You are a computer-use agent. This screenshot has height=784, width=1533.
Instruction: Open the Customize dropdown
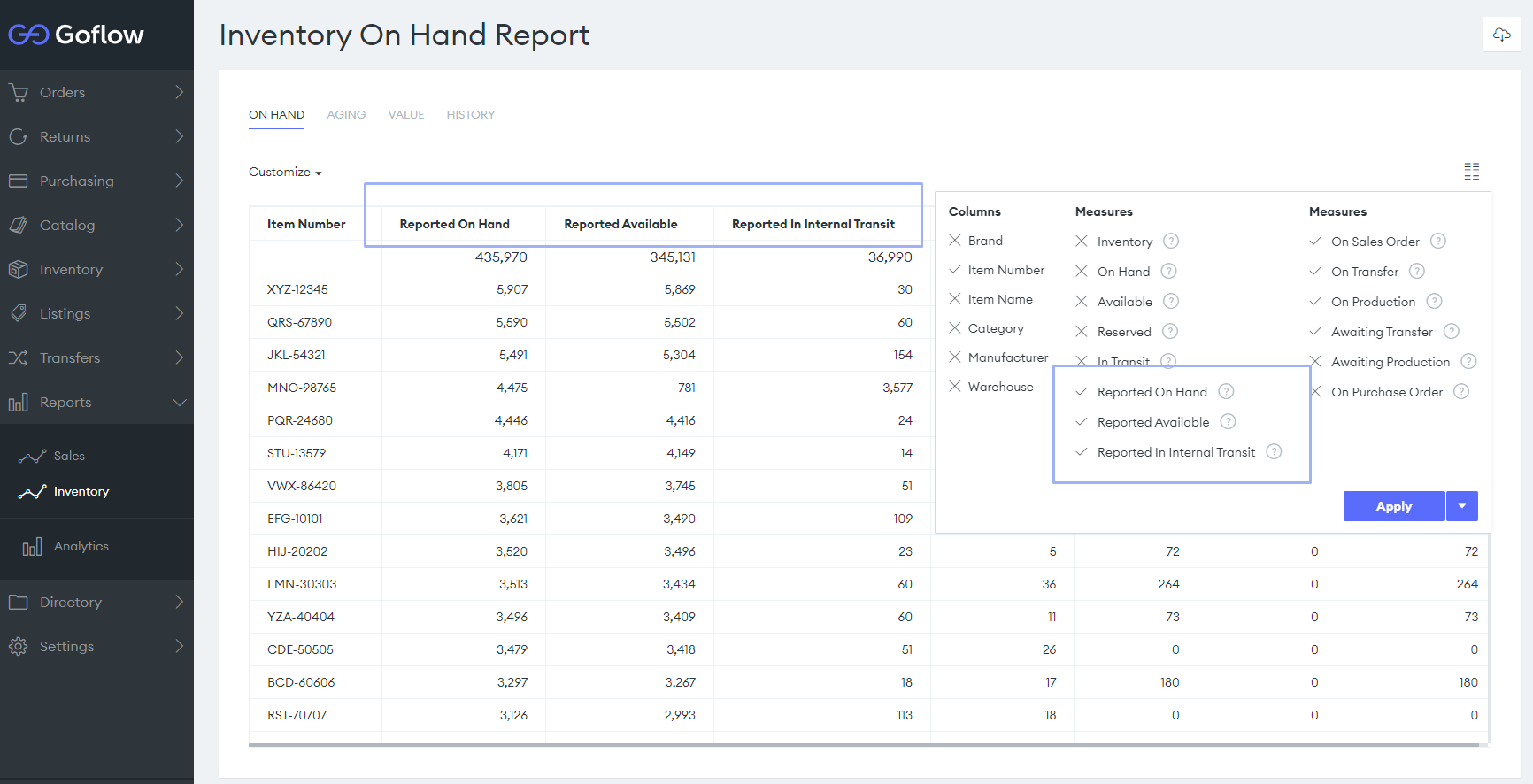(x=285, y=172)
